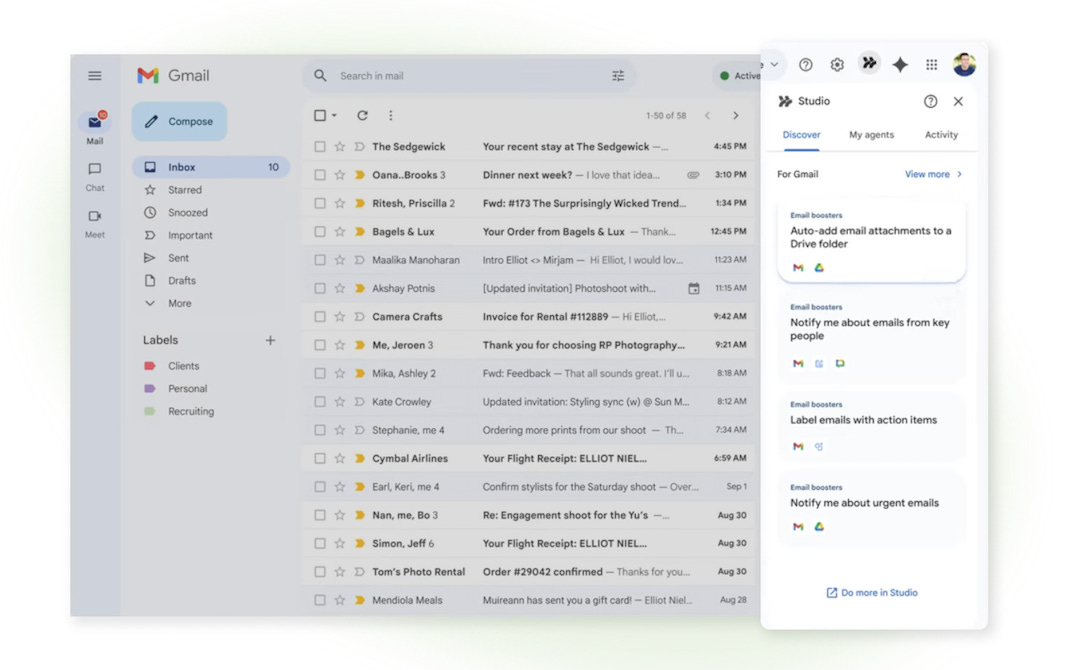Click calendar icon on Akshay Potnis email
1068x670 pixels.
pos(693,289)
